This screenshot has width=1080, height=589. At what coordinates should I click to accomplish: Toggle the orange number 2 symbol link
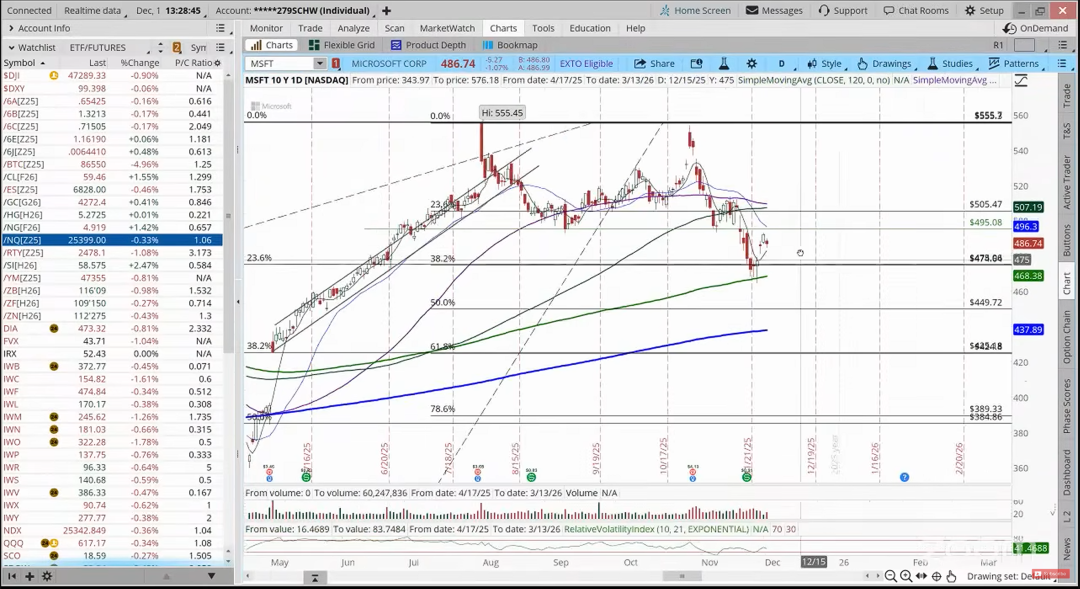pos(177,48)
